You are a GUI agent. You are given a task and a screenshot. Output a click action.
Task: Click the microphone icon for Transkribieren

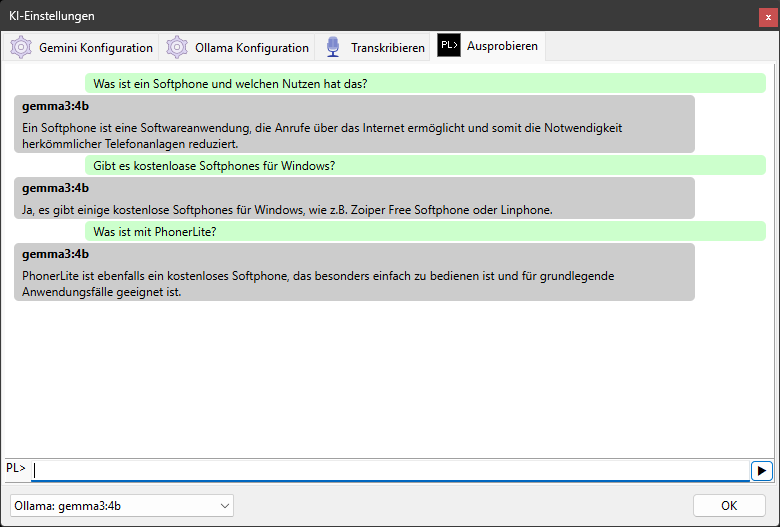tap(333, 47)
